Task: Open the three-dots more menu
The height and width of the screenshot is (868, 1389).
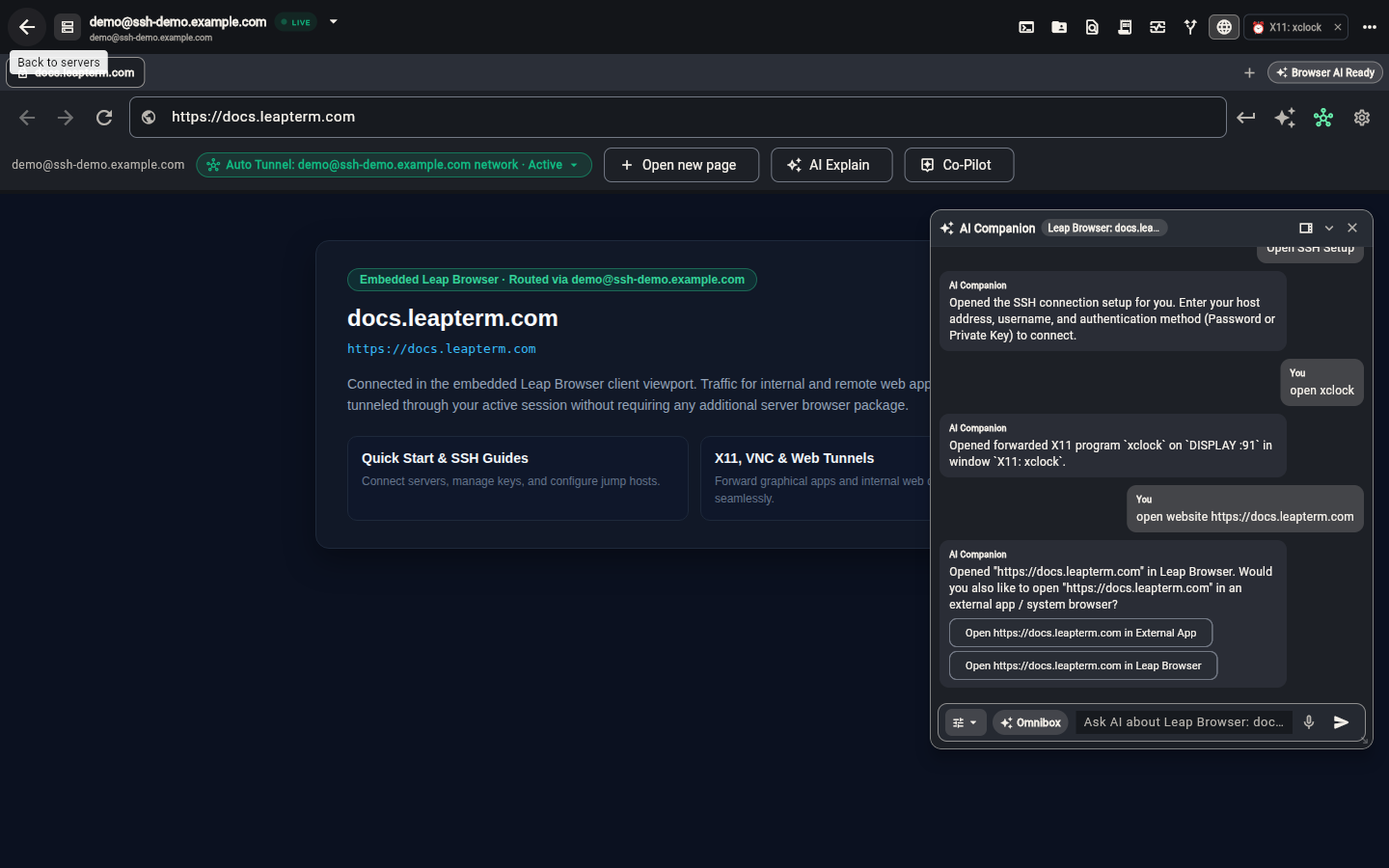Action: click(1370, 27)
